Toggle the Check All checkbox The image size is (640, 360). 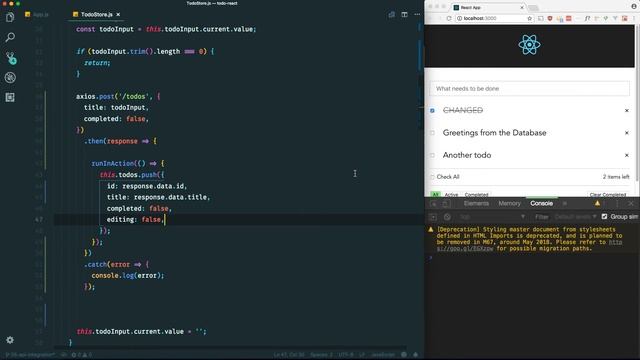(432, 177)
